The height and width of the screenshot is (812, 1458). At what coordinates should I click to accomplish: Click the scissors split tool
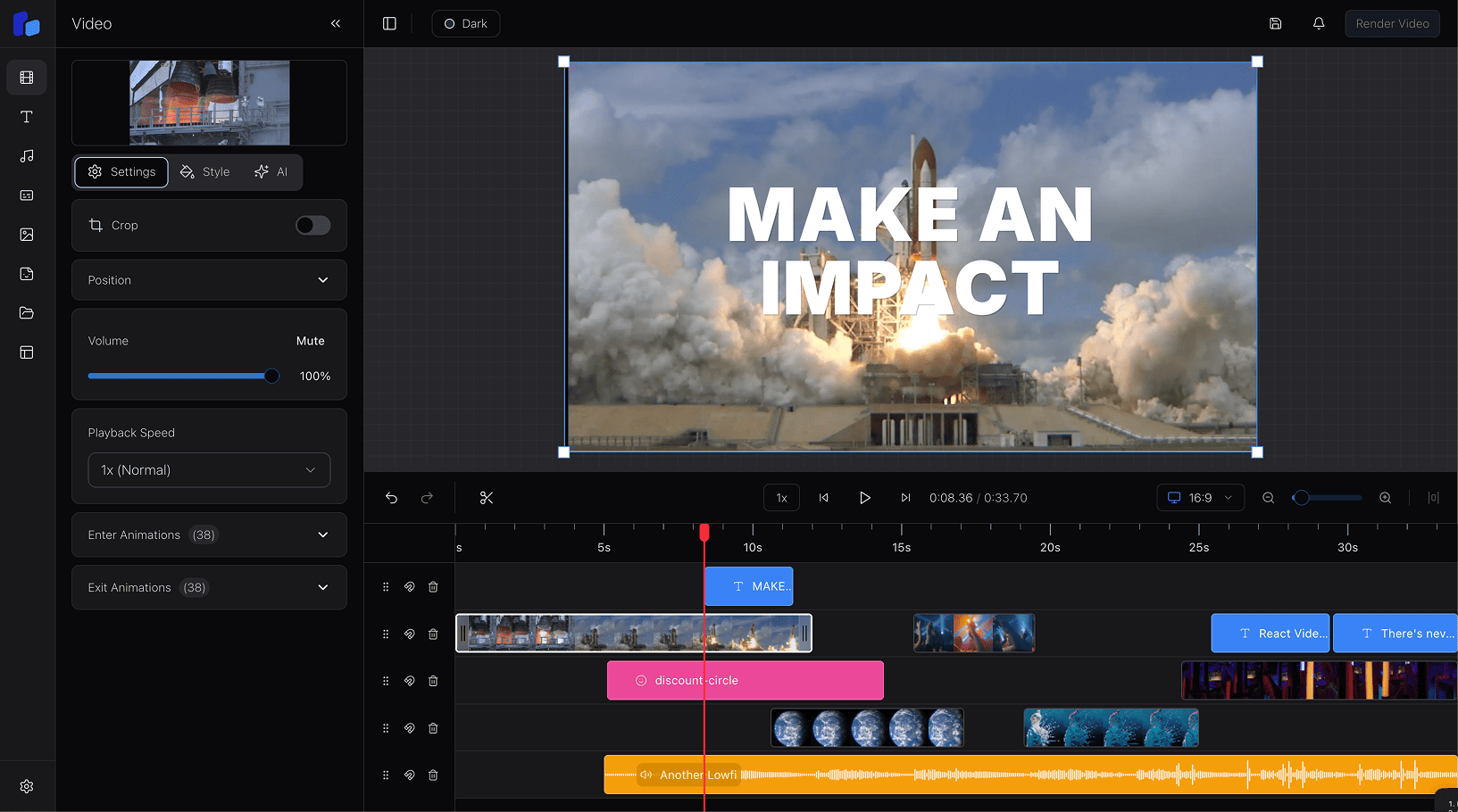487,498
